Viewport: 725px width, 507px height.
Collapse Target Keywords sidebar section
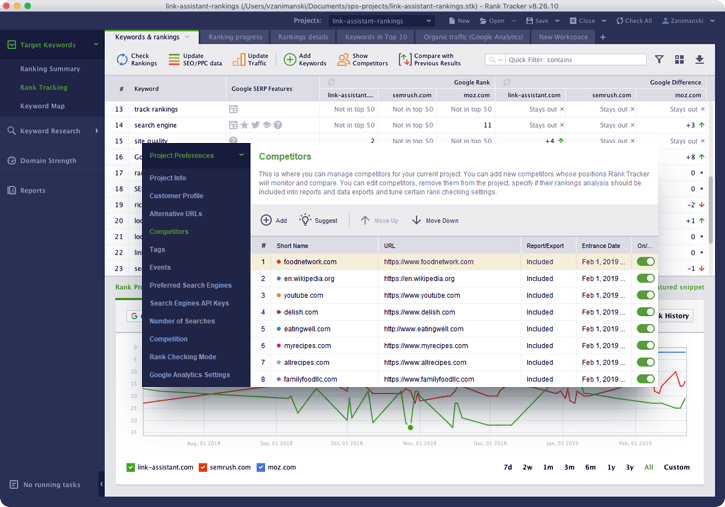(96, 44)
